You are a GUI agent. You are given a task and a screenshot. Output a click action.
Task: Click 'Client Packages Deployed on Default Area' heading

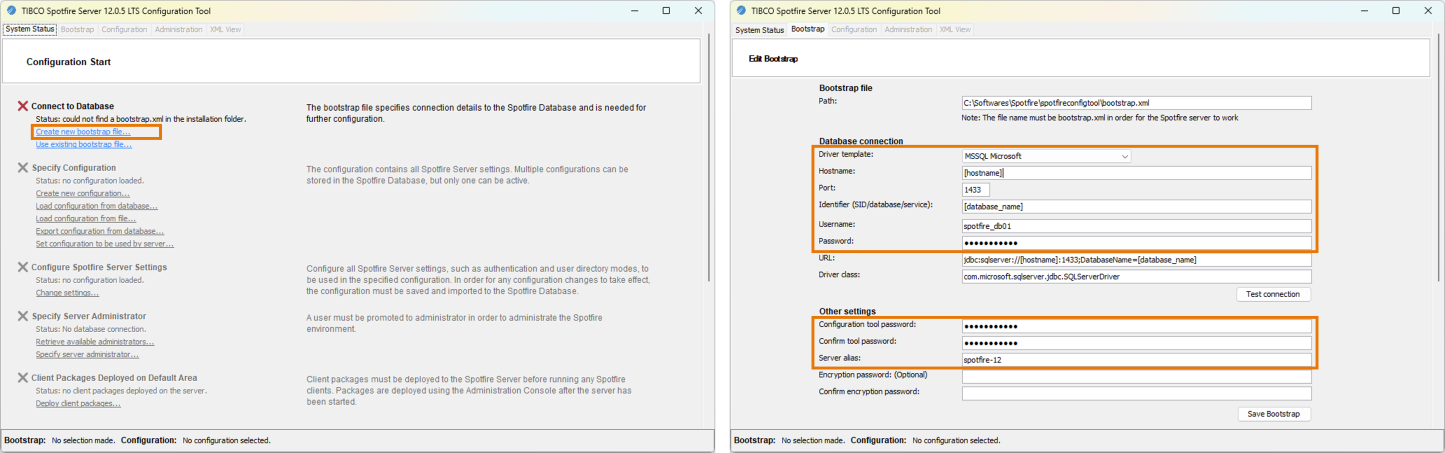point(112,378)
